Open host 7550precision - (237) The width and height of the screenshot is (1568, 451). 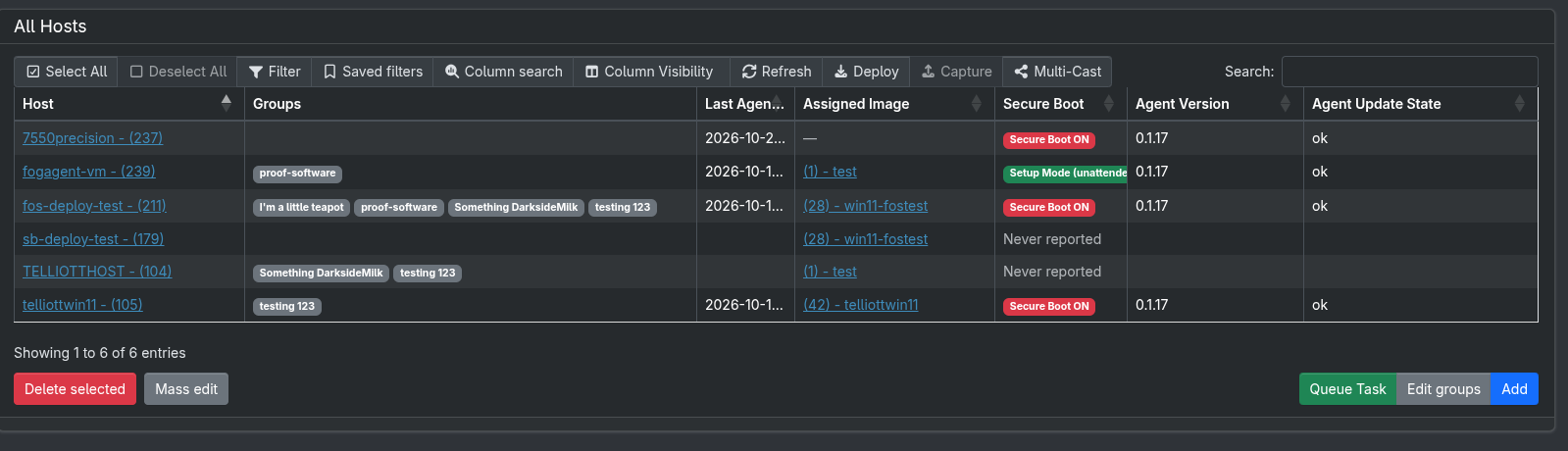pos(92,138)
